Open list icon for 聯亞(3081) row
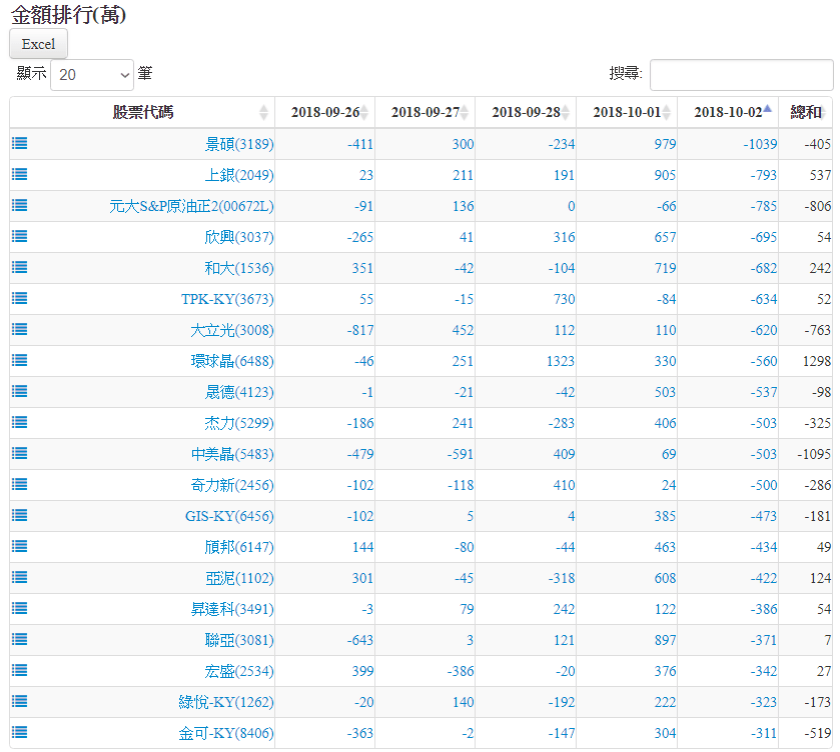 coord(19,639)
